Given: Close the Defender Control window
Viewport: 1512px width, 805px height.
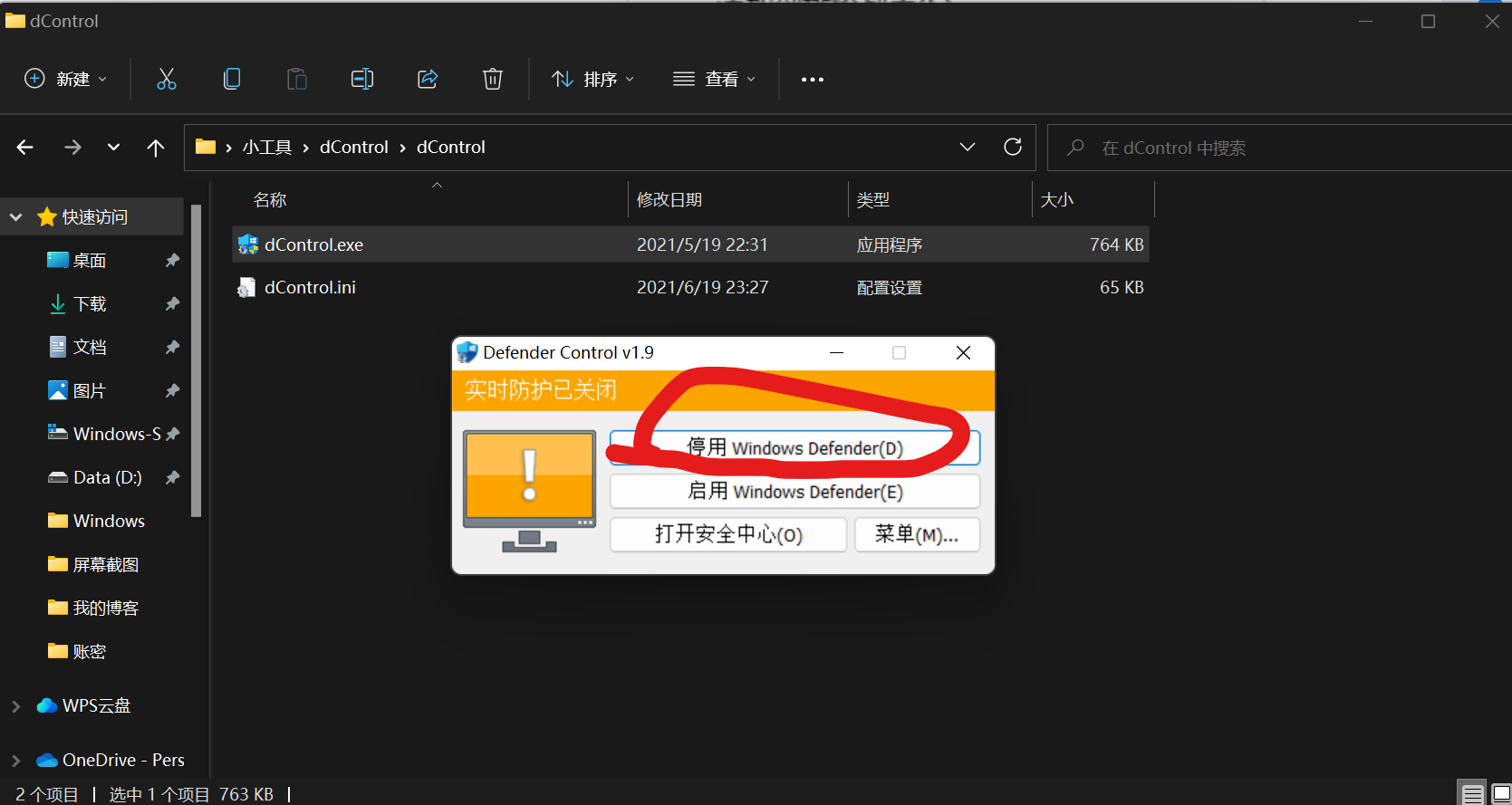Looking at the screenshot, I should pos(964,352).
